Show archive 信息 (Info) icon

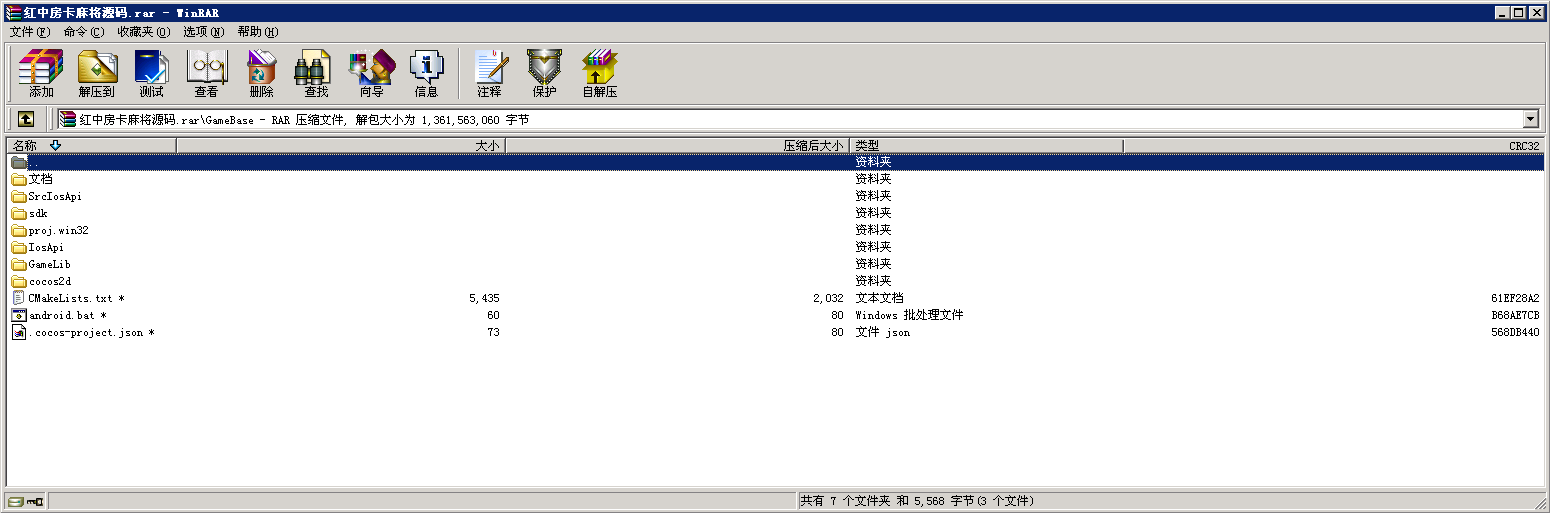(x=426, y=74)
